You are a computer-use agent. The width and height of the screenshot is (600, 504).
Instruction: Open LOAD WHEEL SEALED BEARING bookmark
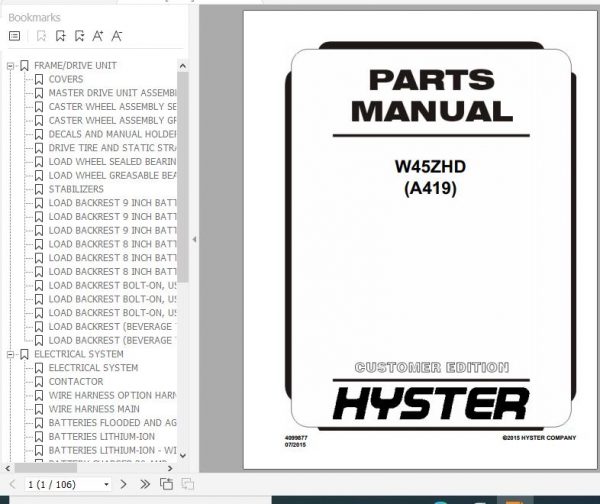tap(112, 162)
